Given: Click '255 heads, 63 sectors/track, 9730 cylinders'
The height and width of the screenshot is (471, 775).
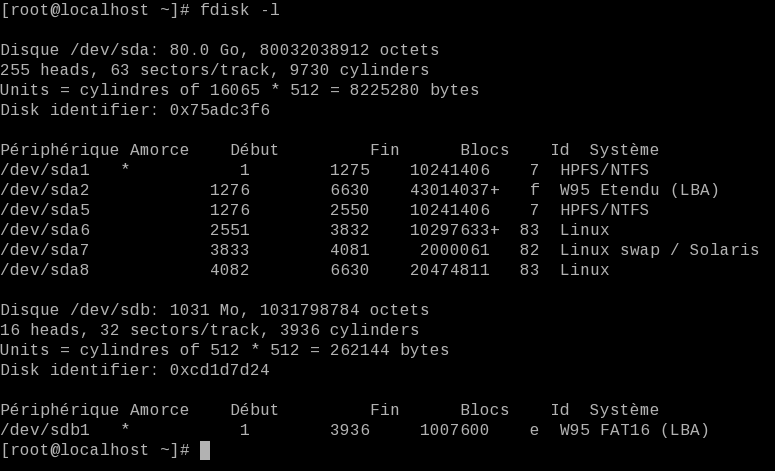Looking at the screenshot, I should pyautogui.click(x=215, y=70).
